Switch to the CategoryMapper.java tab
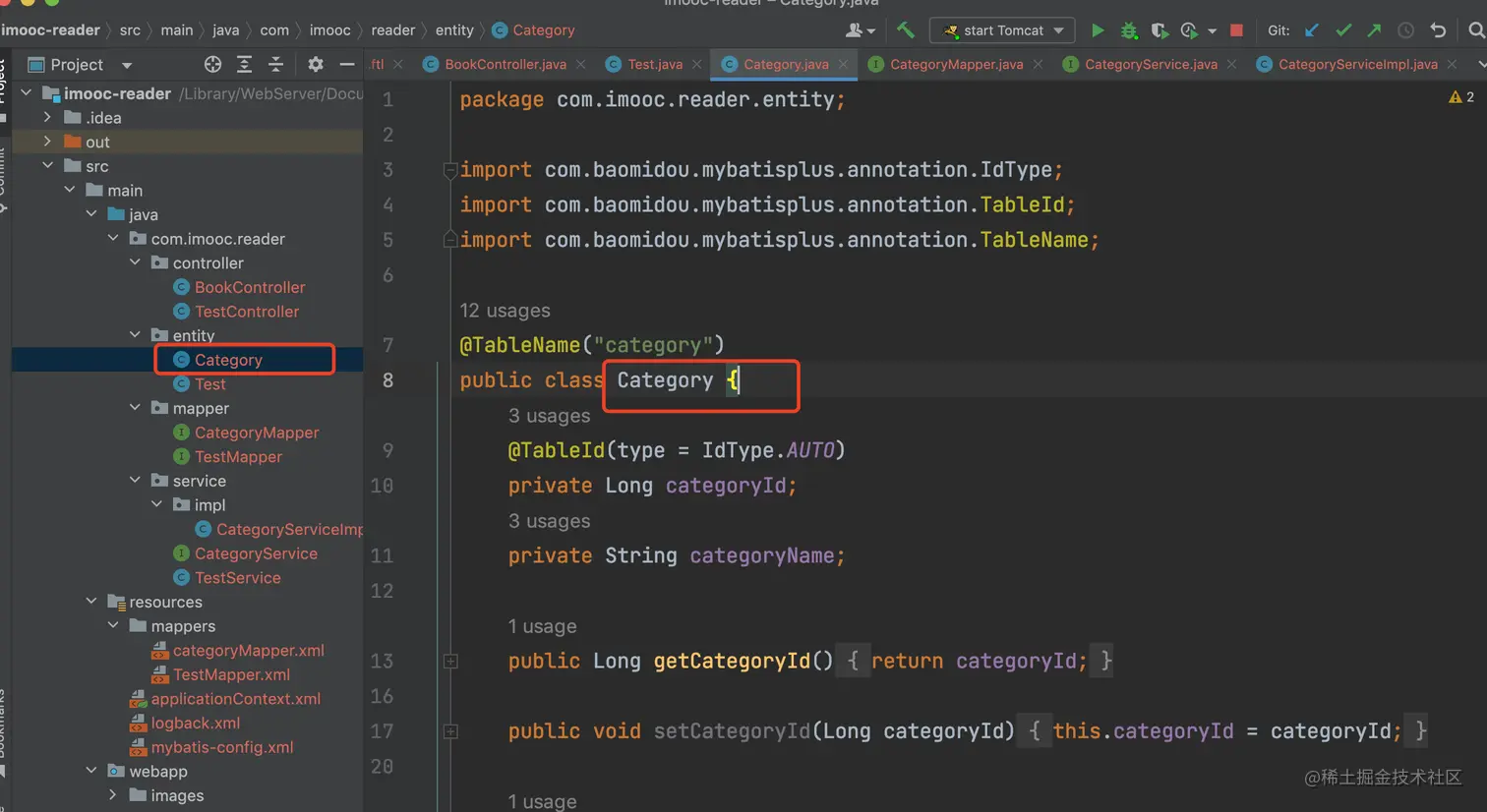 tap(956, 64)
